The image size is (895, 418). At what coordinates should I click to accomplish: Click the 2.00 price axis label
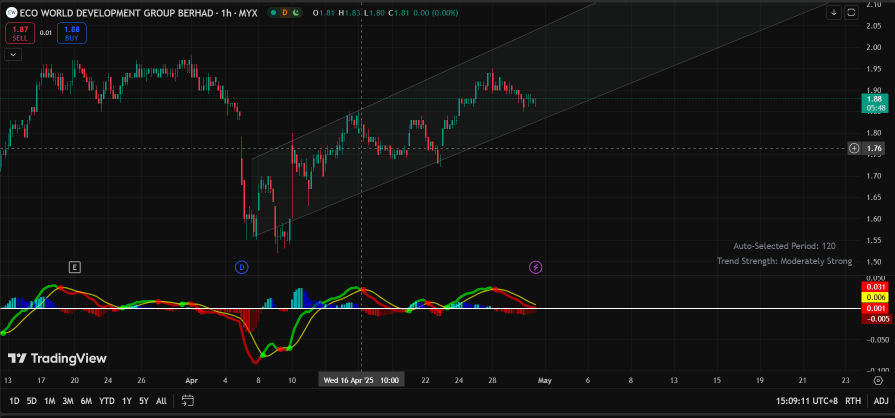[873, 47]
